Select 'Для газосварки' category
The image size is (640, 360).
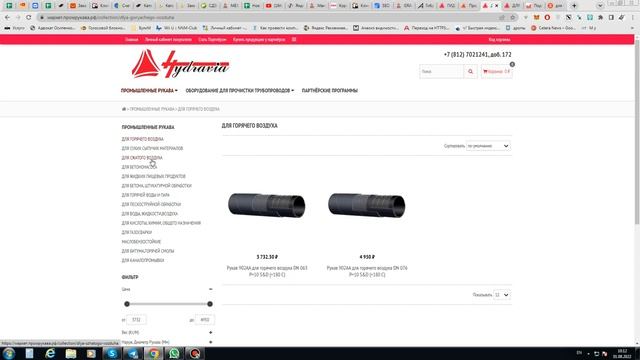pyautogui.click(x=136, y=233)
